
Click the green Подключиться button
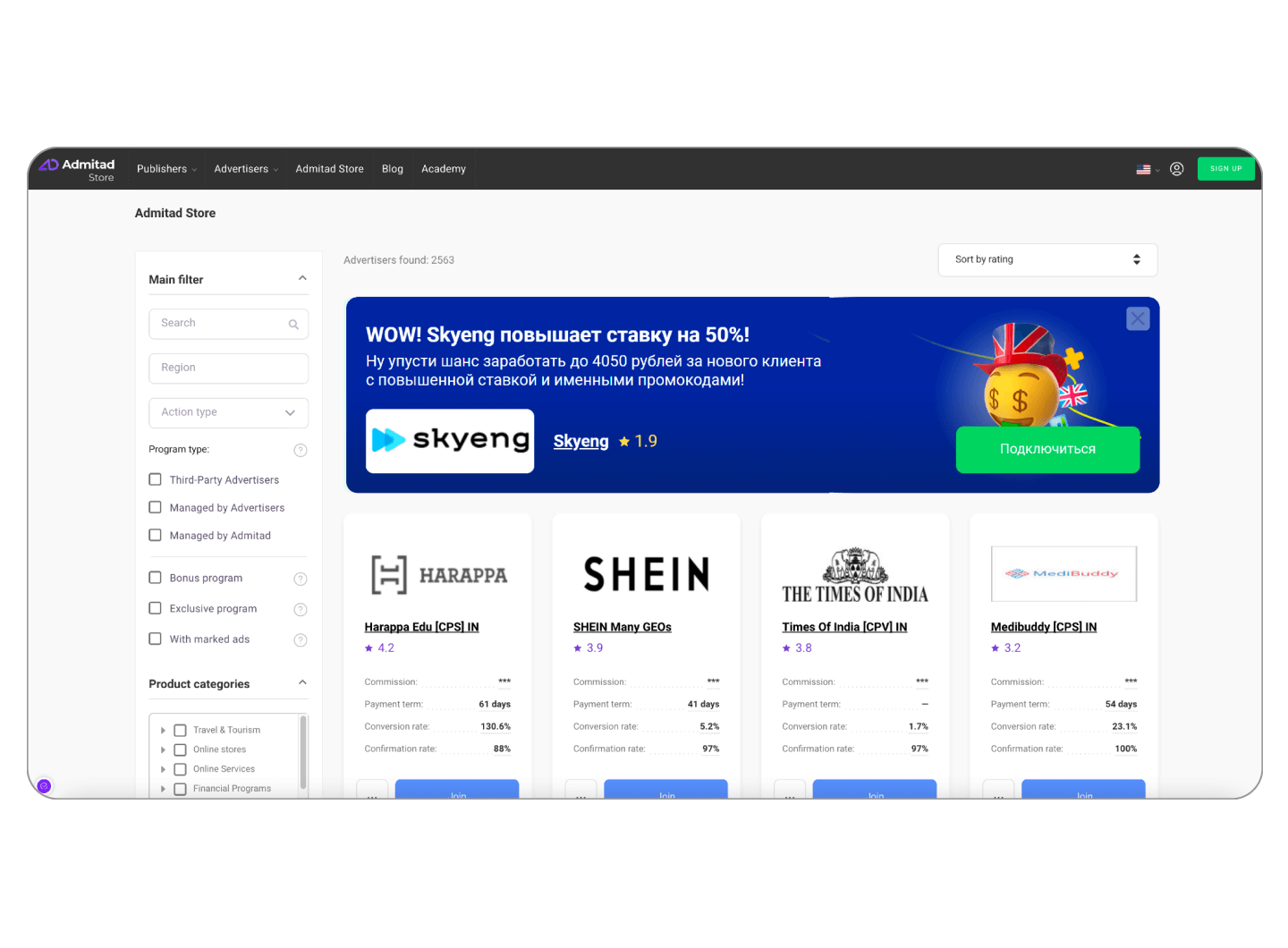pos(1047,450)
